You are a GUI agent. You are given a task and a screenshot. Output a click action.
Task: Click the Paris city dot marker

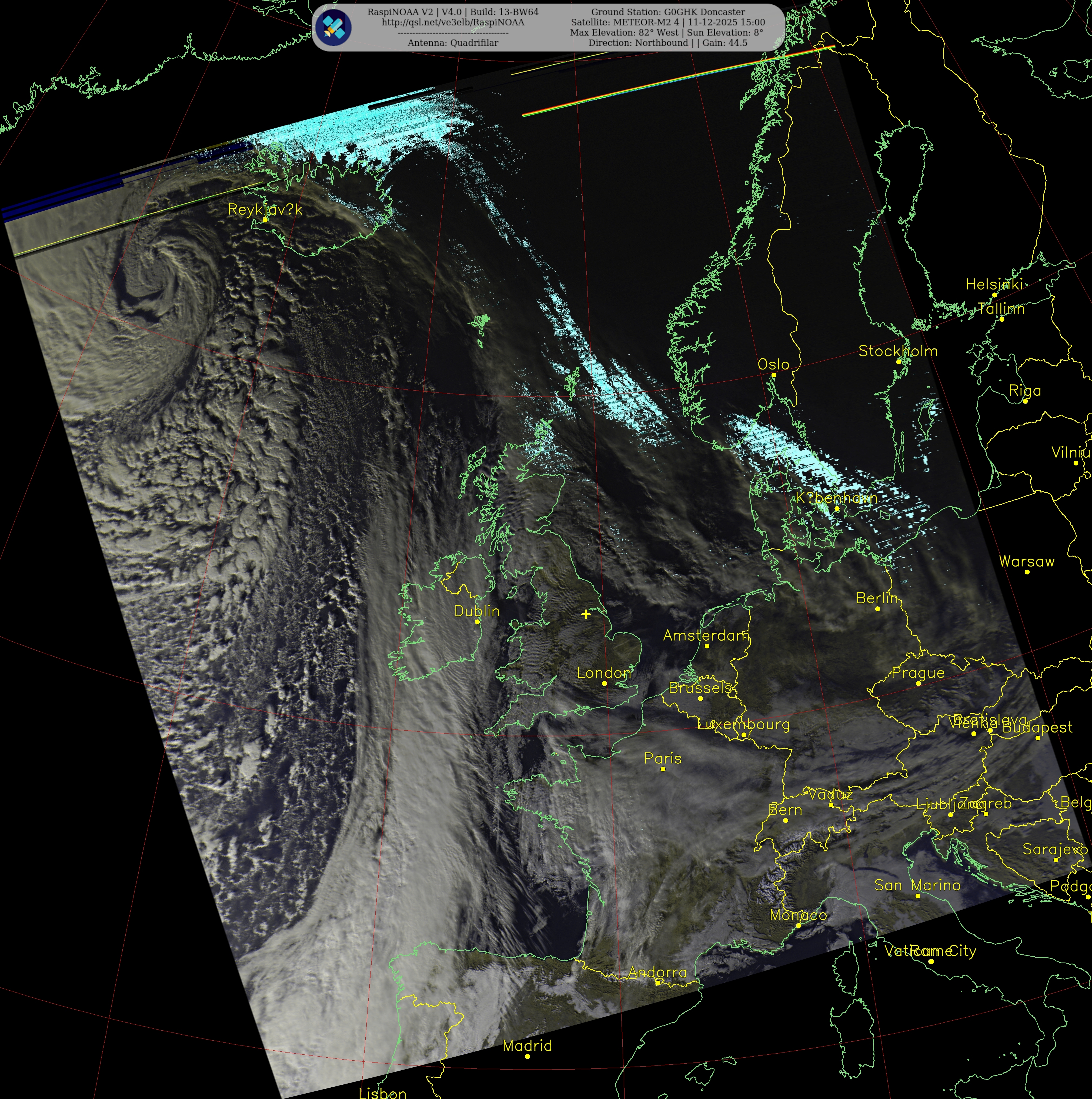[663, 769]
